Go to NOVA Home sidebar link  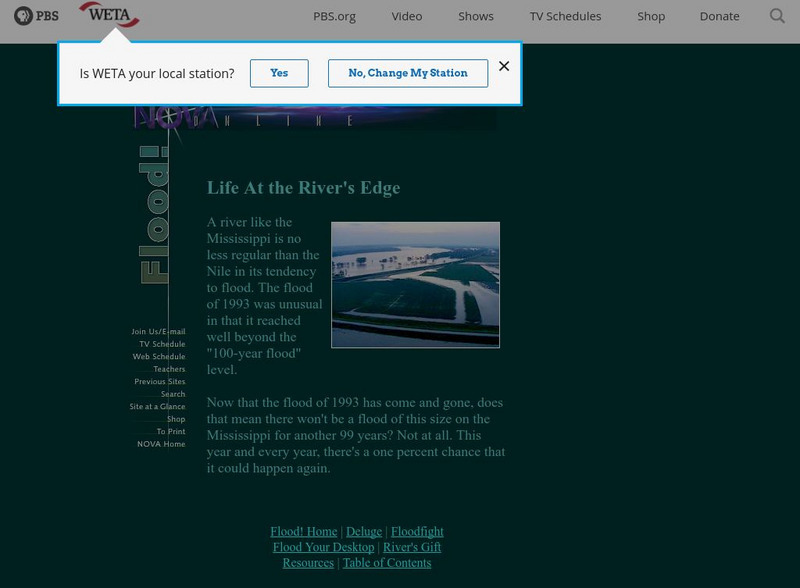pos(161,444)
